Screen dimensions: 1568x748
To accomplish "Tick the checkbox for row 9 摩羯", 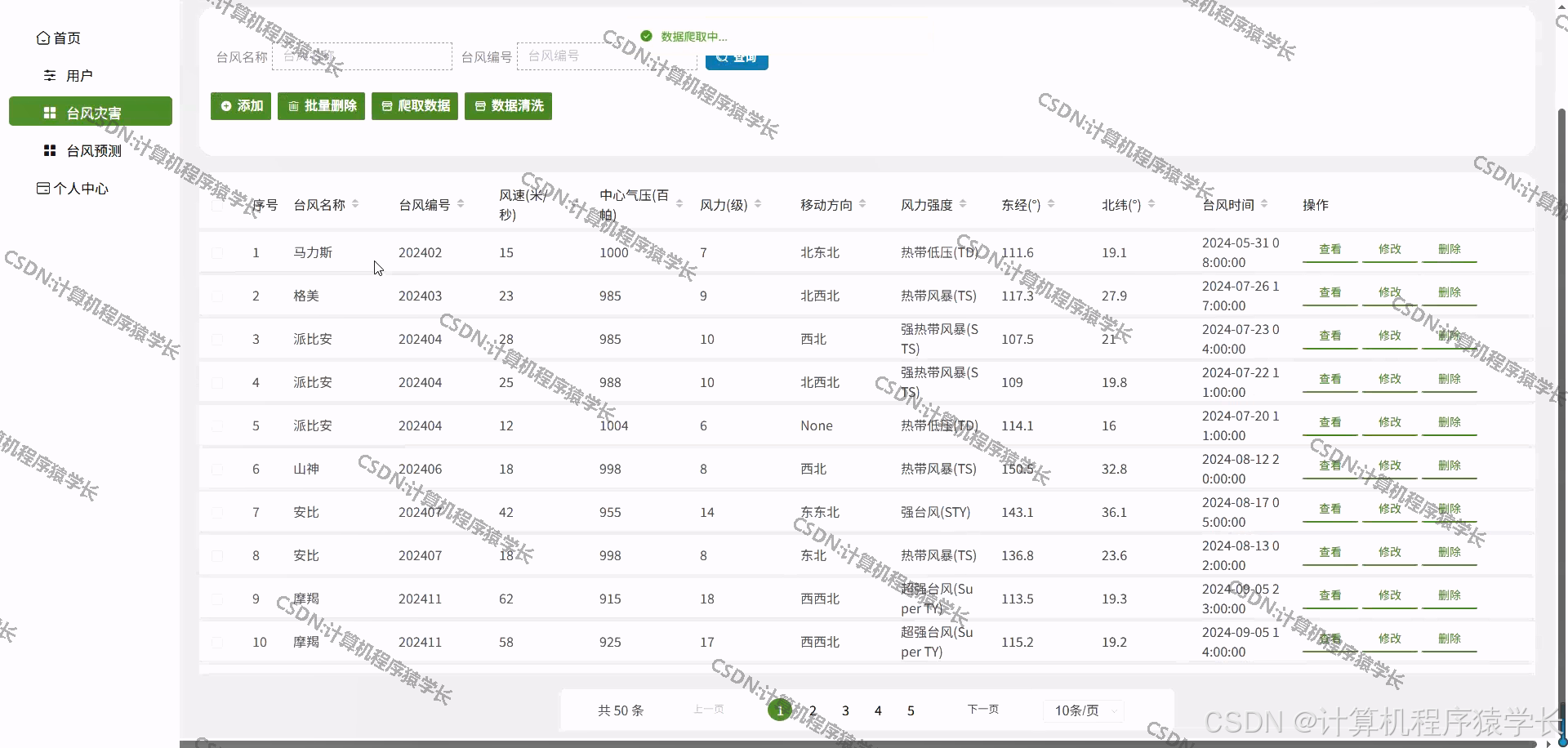I will 217,599.
